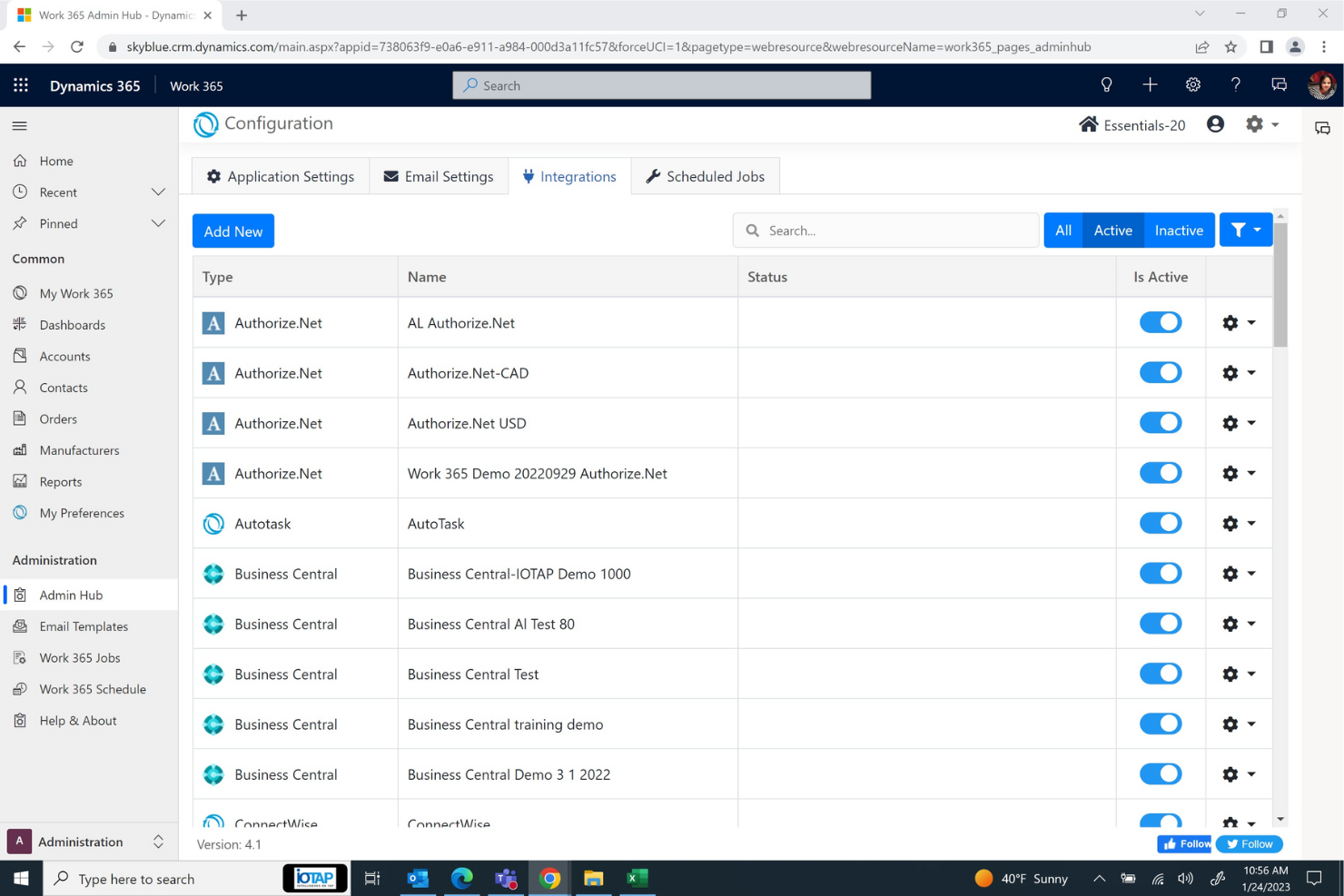Open the Reports section
This screenshot has height=896, width=1344.
tap(60, 481)
